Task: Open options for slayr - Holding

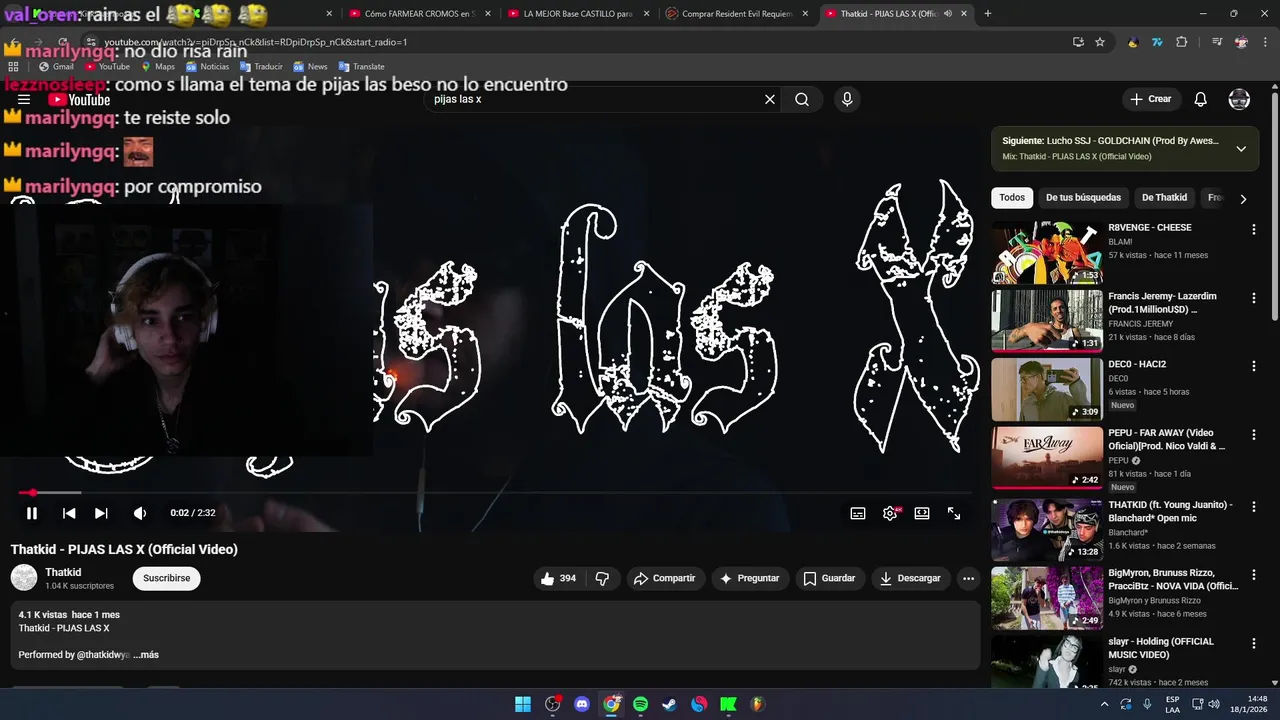Action: (x=1253, y=643)
